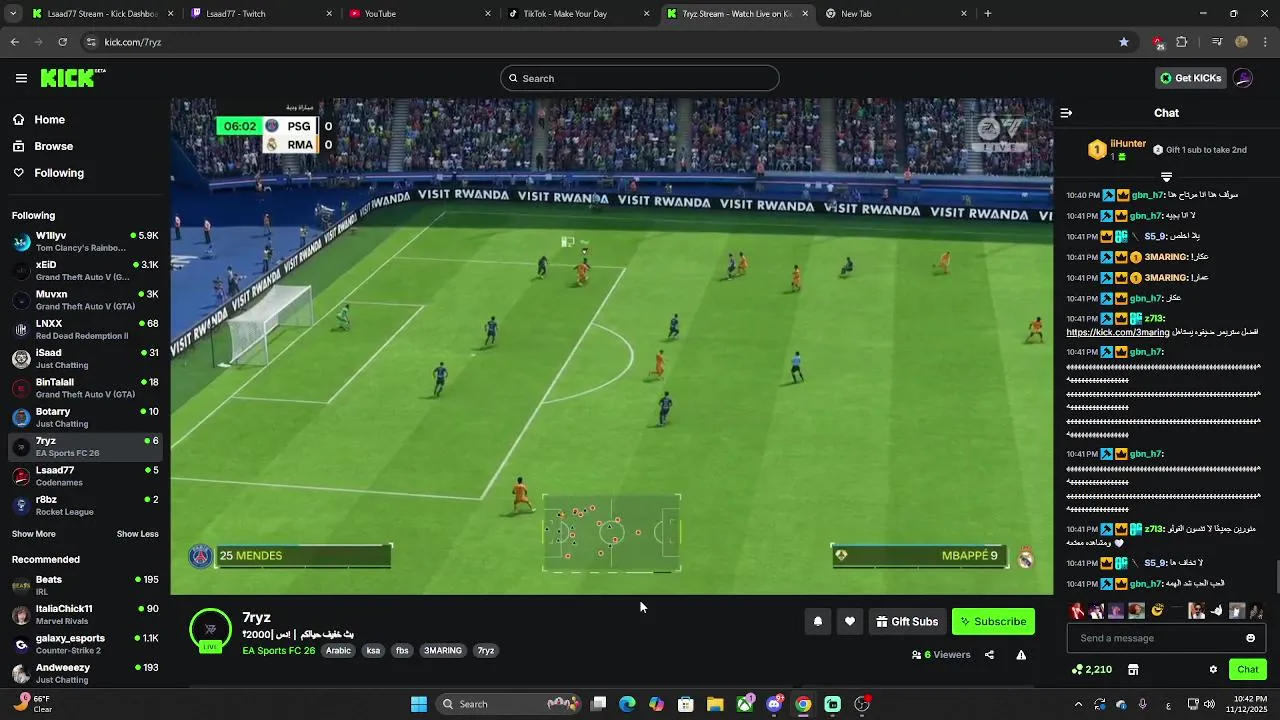Click Show More in Following list

[x=34, y=534]
